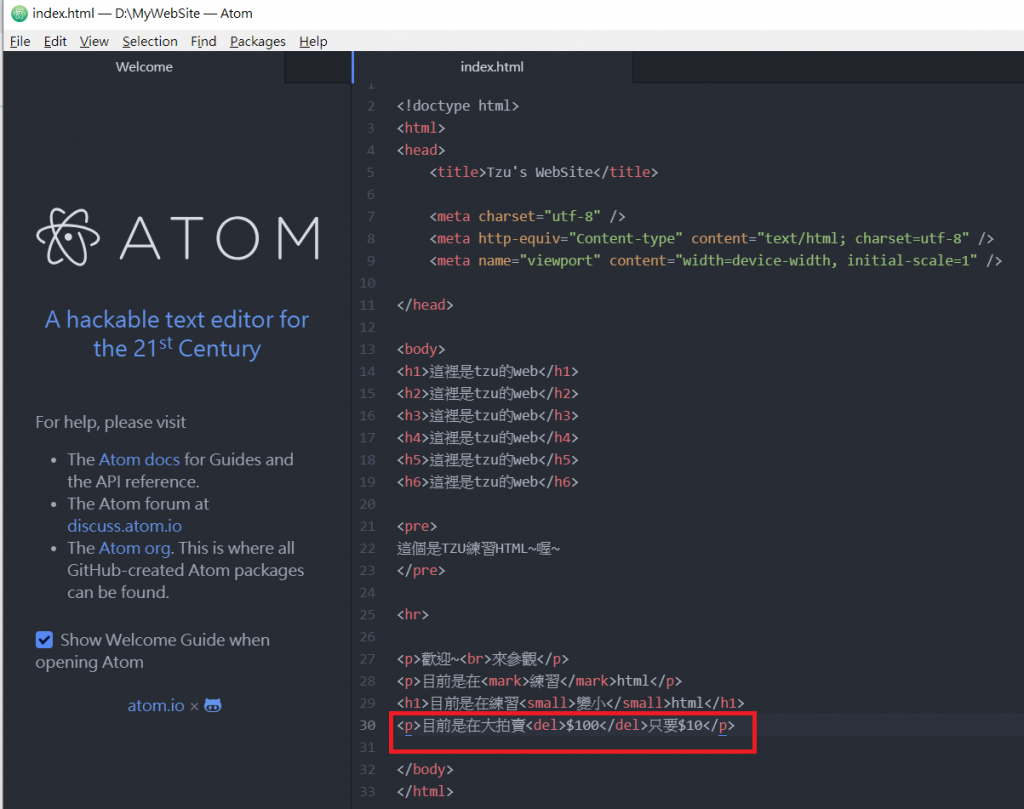
Task: Visit the atom.io link
Action: [x=155, y=705]
